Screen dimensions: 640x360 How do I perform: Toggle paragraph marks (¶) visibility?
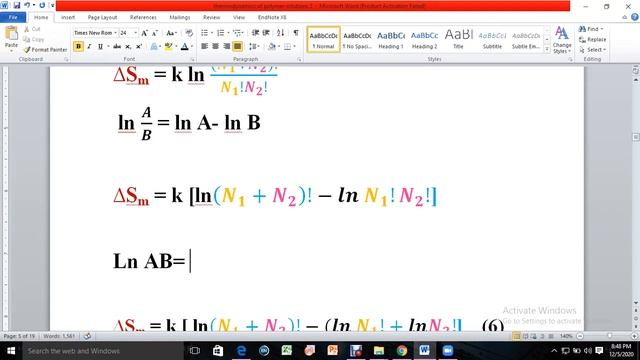(x=296, y=33)
